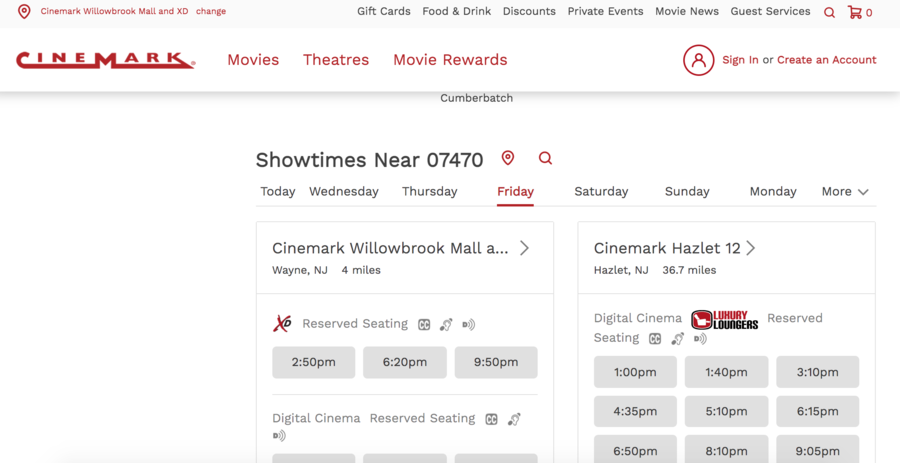Click closed caption icon in the Hazlet 12 row

pos(655,339)
